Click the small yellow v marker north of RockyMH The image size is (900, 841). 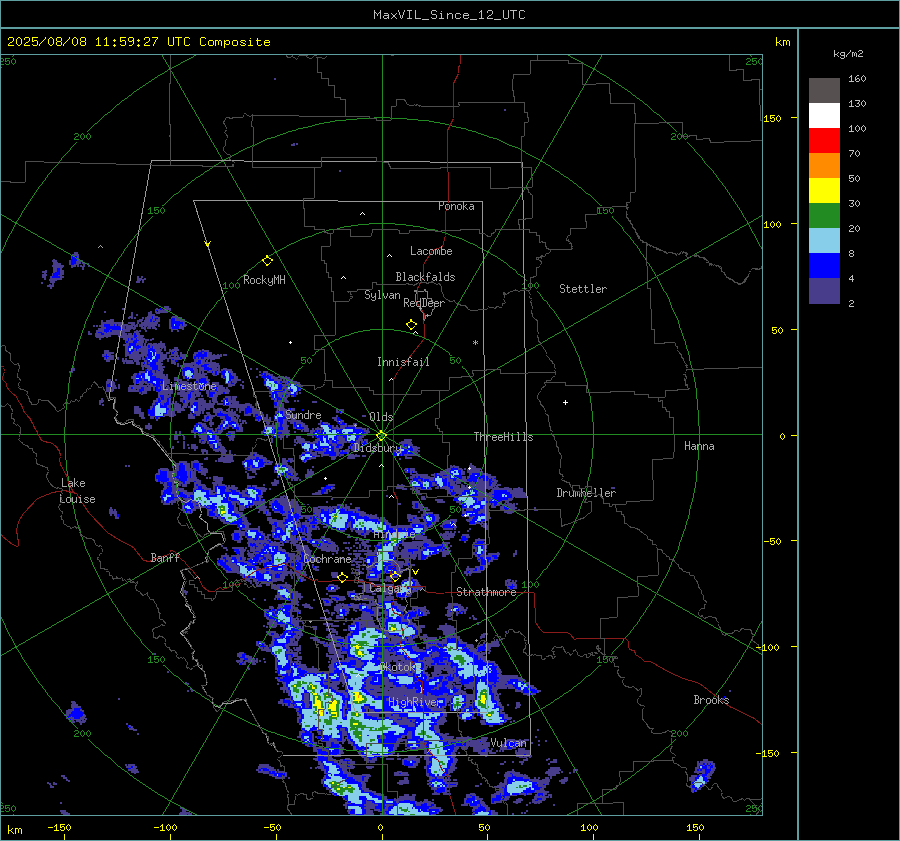tap(208, 244)
